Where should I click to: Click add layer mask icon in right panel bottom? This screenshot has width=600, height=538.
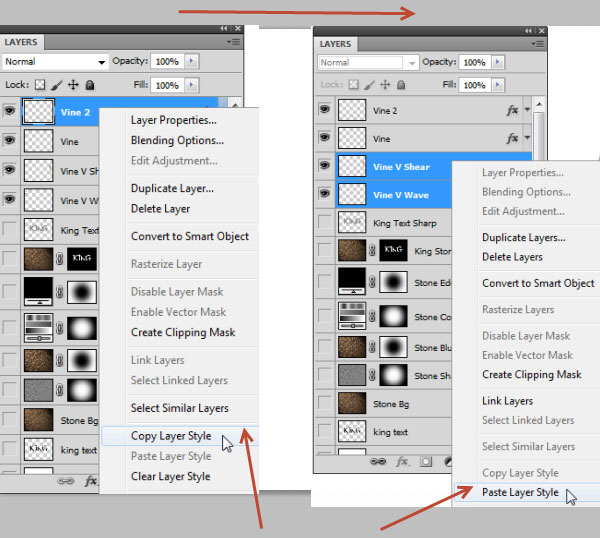(x=426, y=462)
